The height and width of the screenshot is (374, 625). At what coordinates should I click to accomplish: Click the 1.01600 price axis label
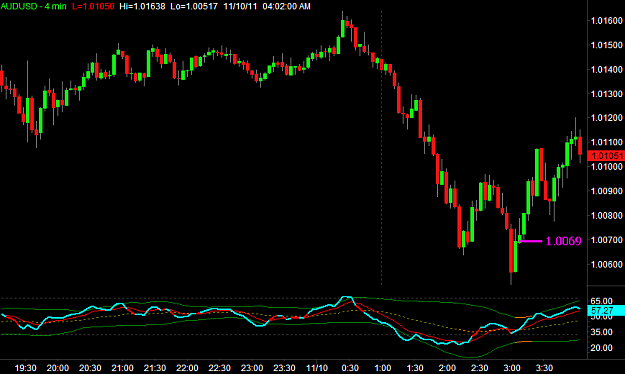point(606,21)
